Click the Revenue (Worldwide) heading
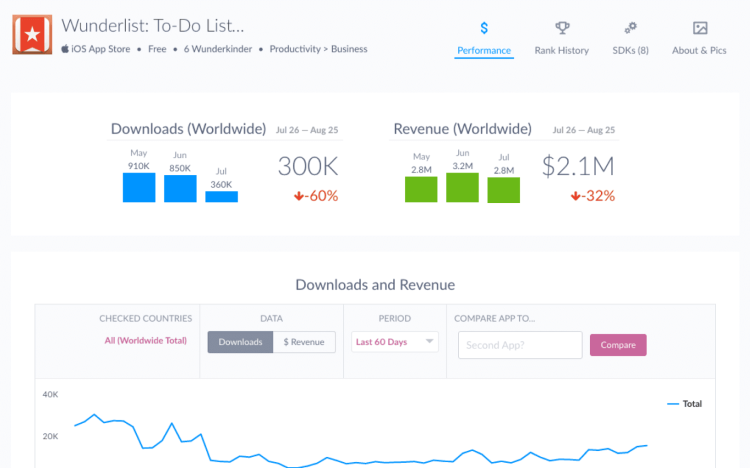 click(463, 129)
